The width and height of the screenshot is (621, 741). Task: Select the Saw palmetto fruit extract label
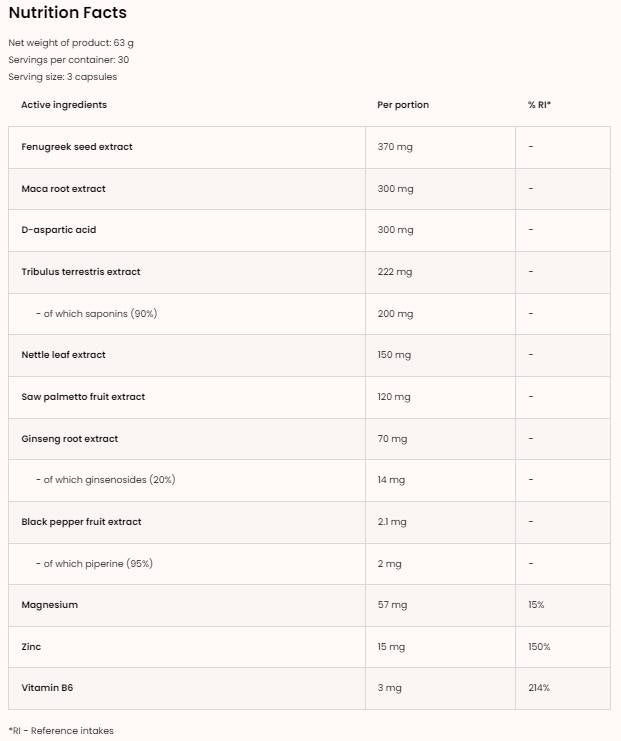click(83, 397)
